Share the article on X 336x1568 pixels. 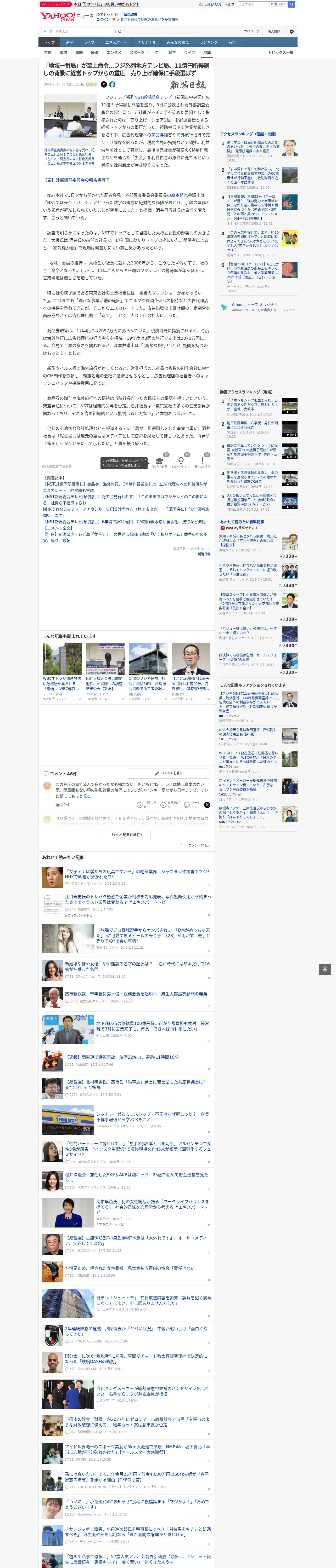(x=104, y=85)
